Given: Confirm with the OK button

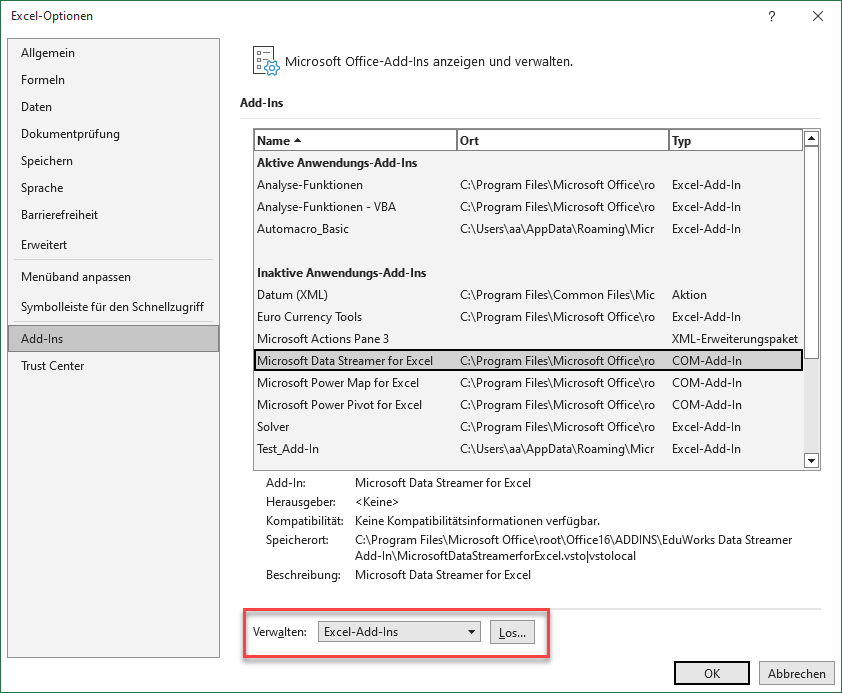Looking at the screenshot, I should pyautogui.click(x=712, y=673).
